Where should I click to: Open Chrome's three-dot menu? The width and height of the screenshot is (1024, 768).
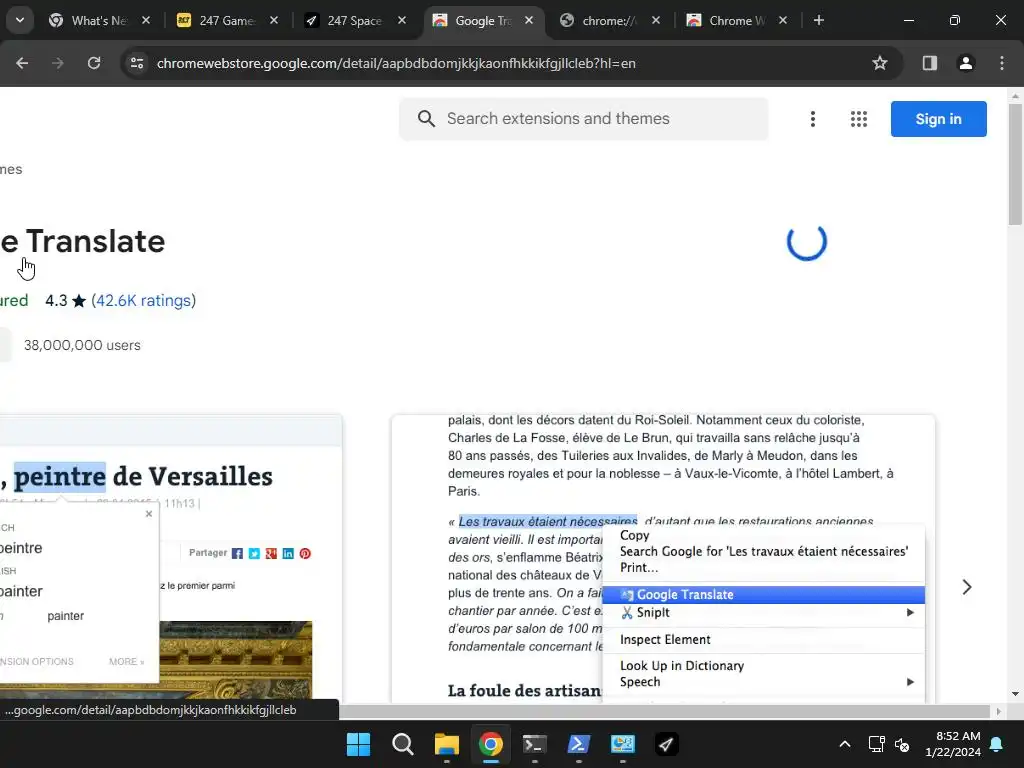pos(1001,63)
